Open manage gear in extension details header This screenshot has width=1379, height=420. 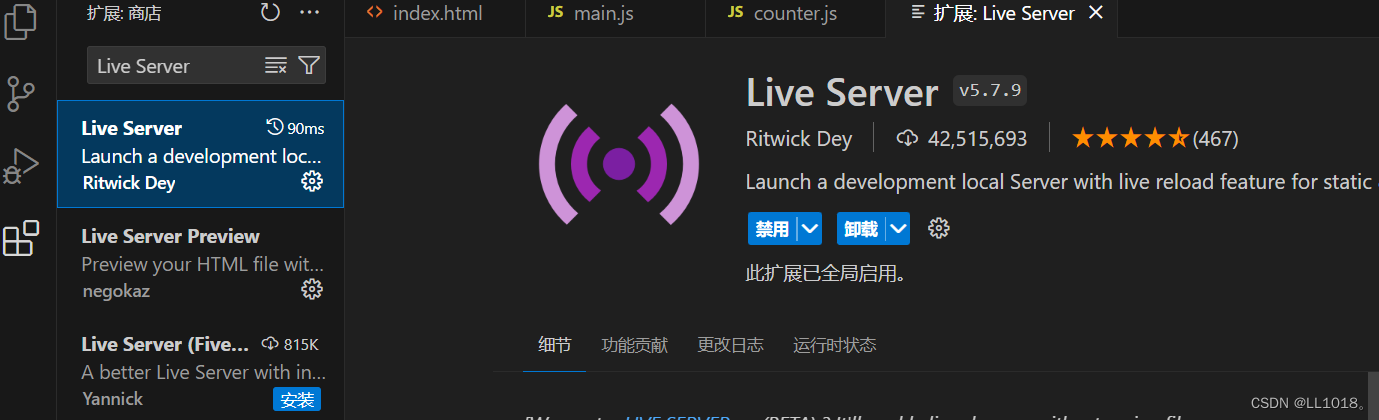pos(938,229)
